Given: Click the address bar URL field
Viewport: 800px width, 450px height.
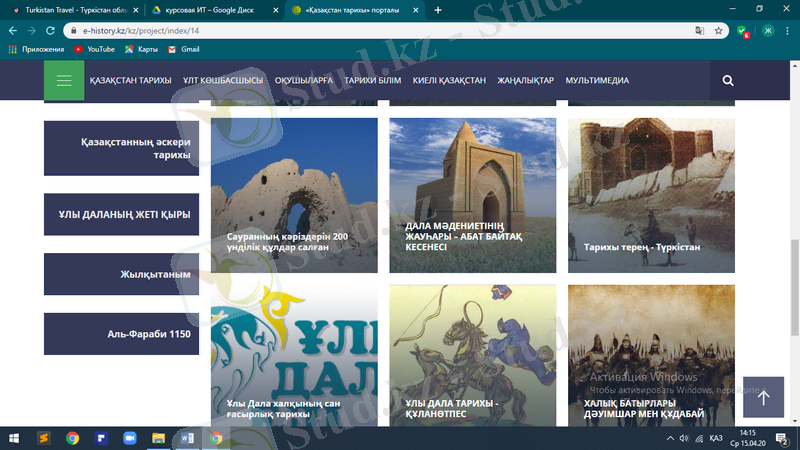Looking at the screenshot, I should click(x=380, y=31).
